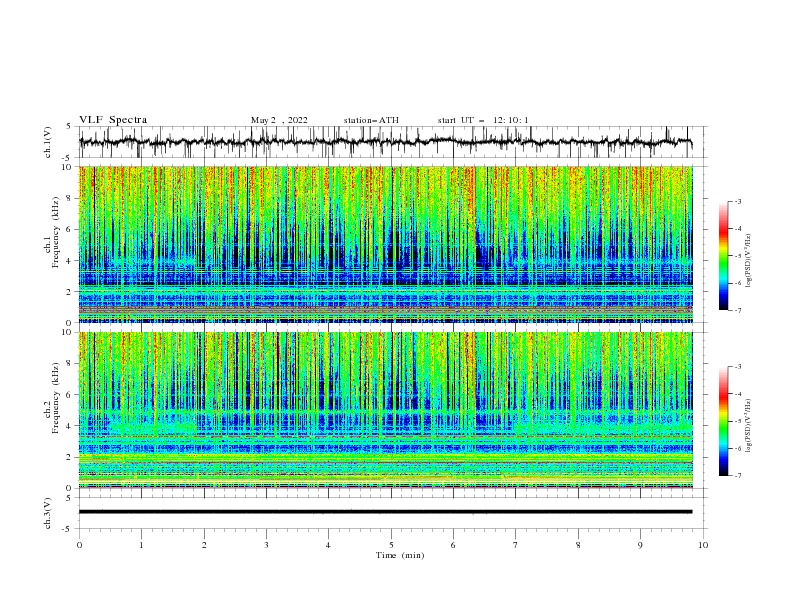The image size is (792, 612).
Task: Click the 'ch.1(V)' axis label at top
Action: 47,142
